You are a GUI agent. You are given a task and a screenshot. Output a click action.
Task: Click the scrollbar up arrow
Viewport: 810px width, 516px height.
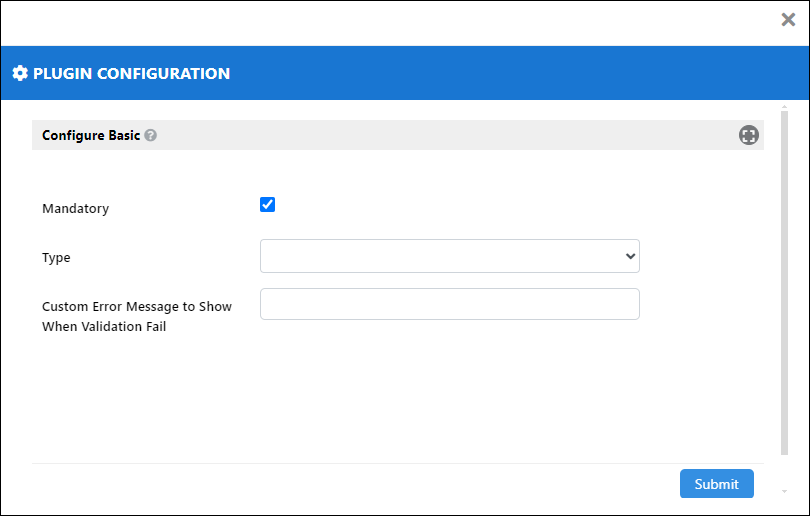pos(784,107)
